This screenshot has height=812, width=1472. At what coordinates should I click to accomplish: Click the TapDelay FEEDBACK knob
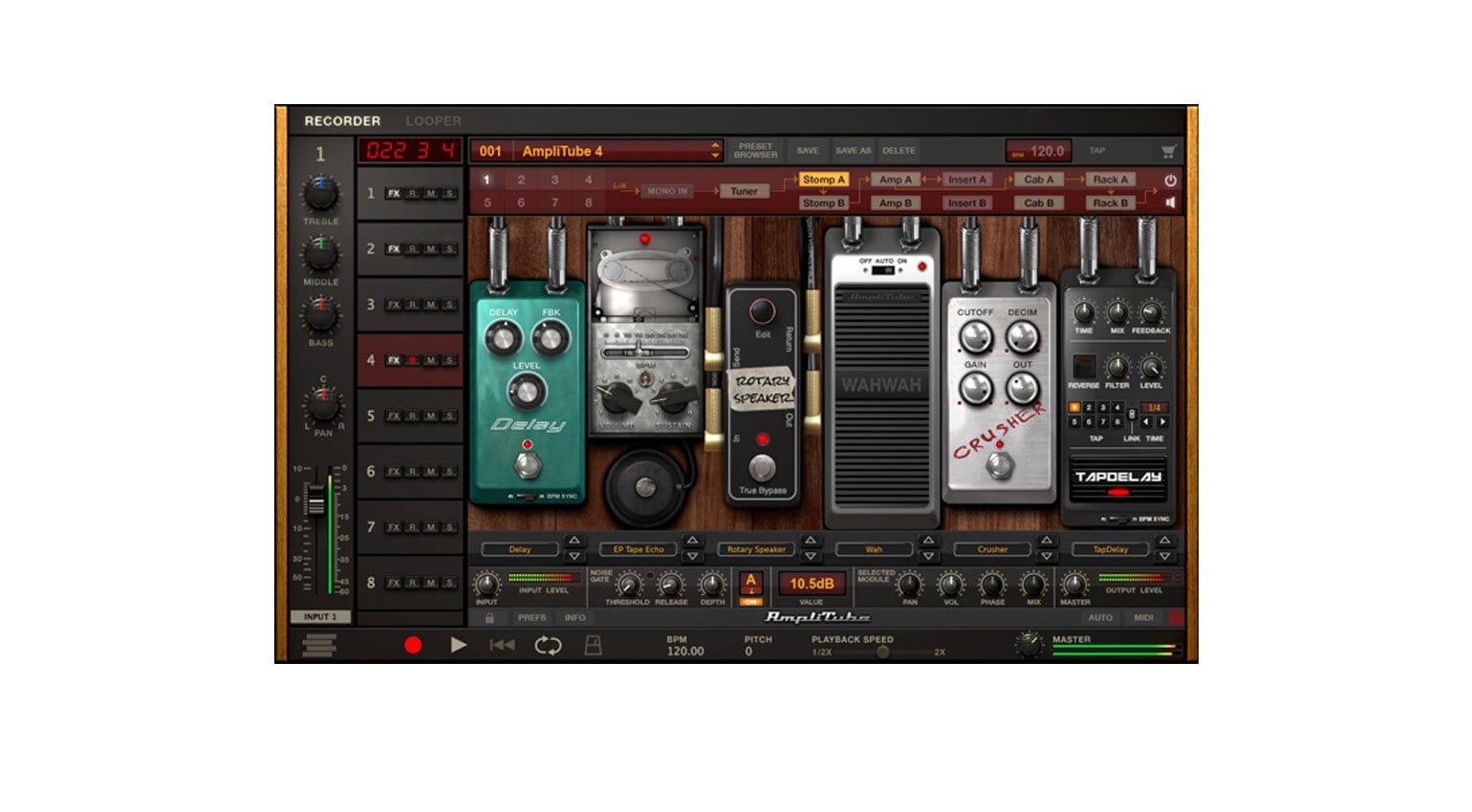1151,312
